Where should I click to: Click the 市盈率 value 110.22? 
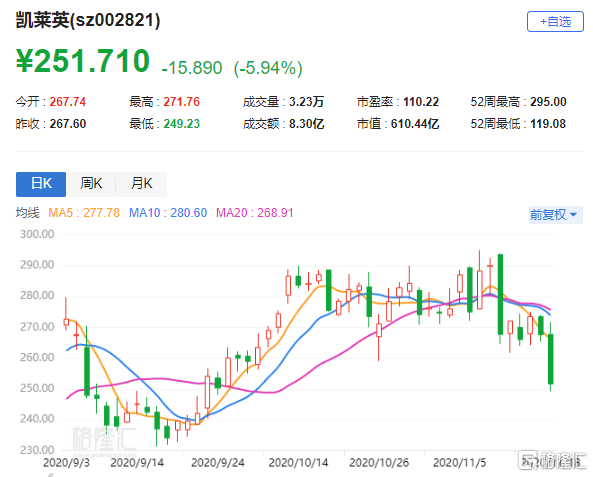click(x=421, y=102)
